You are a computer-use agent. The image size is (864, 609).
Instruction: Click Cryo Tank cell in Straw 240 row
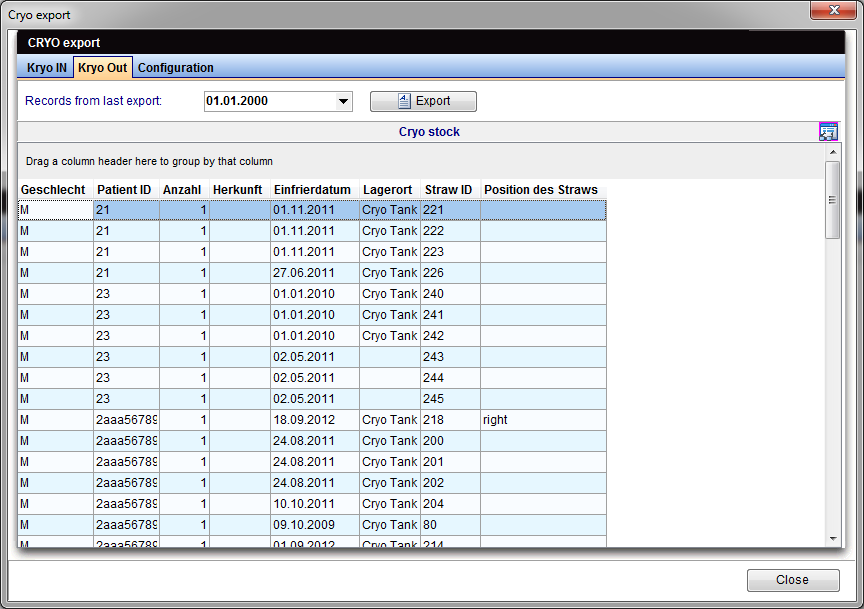pyautogui.click(x=390, y=294)
